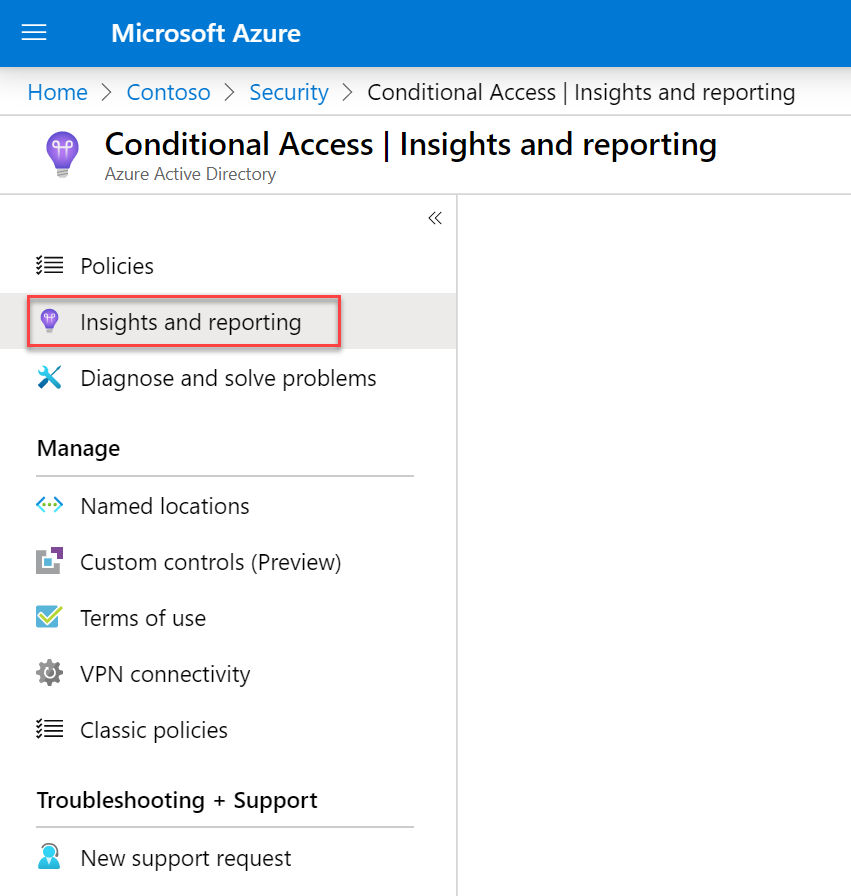The image size is (851, 896).
Task: Go to Home breadcrumb link
Action: coord(58,92)
